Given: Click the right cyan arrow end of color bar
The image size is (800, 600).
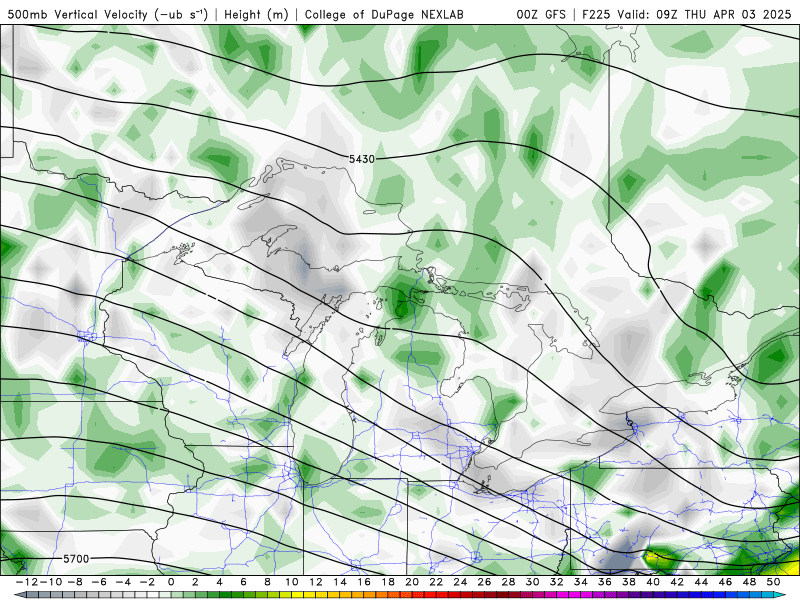Looking at the screenshot, I should (779, 595).
